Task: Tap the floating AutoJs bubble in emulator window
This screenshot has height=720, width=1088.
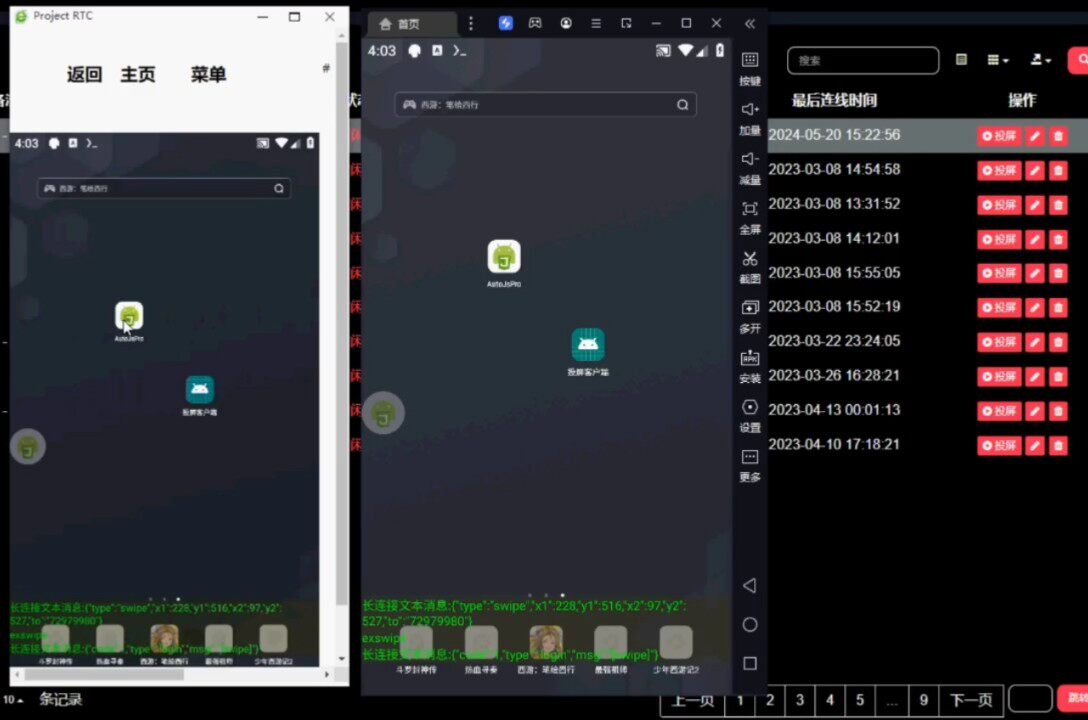Action: [383, 413]
